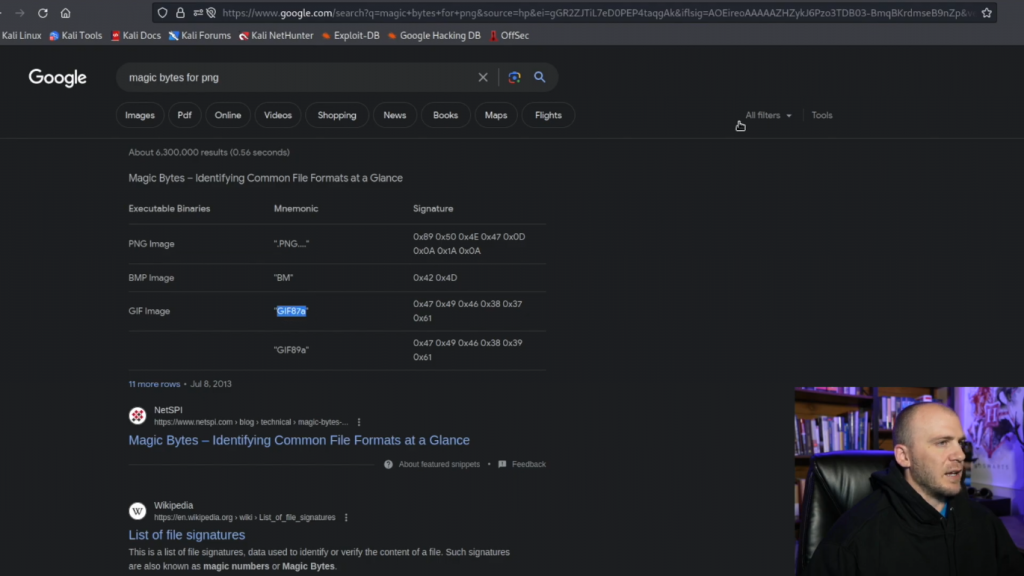Open the OffSec bookmark
Viewport: 1024px width, 576px height.
pyautogui.click(x=509, y=35)
